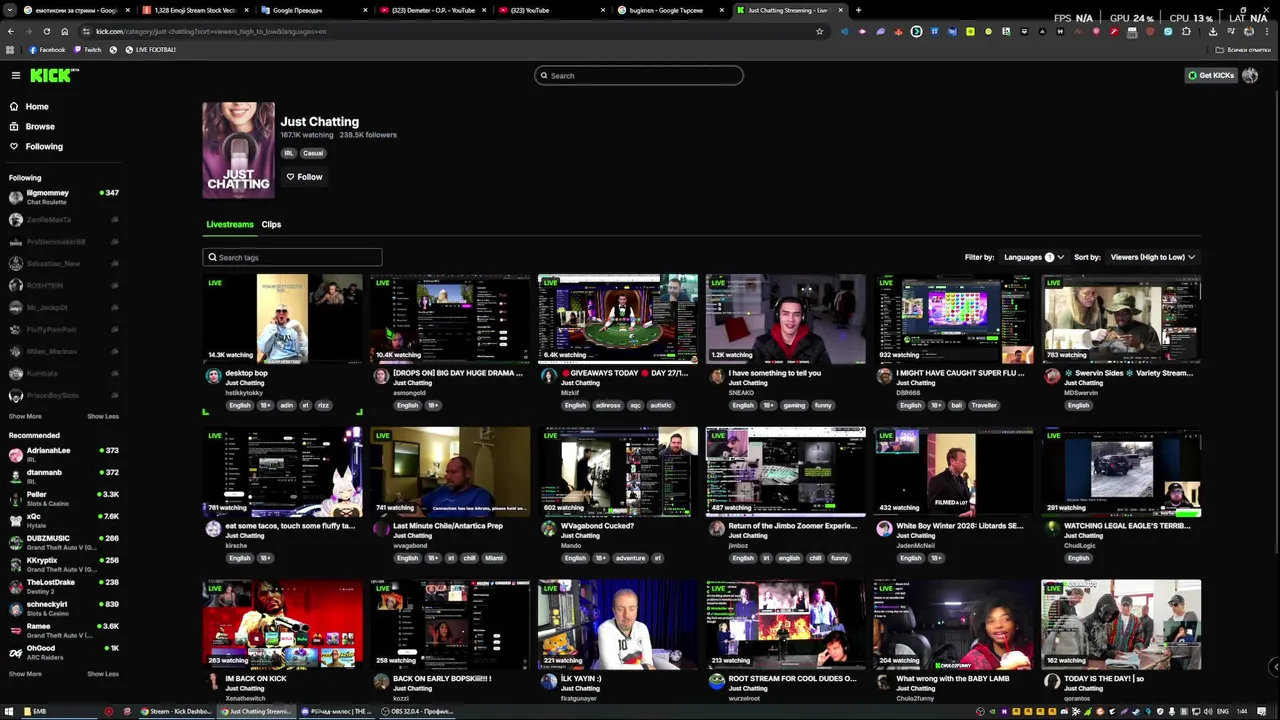Follow the Just Chatting category

coord(304,177)
